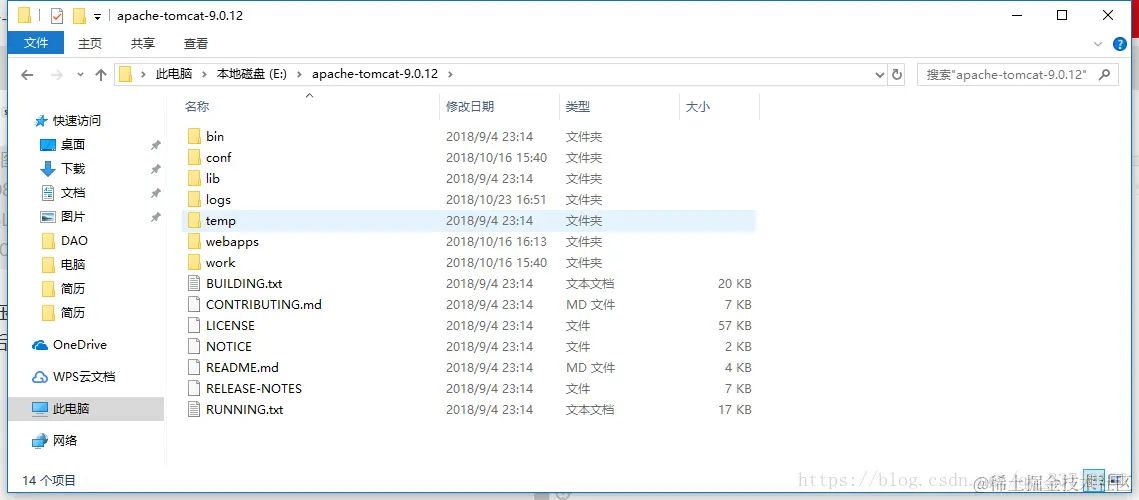Click the 57 KB size of LICENSE
This screenshot has height=500, width=1139.
pyautogui.click(x=735, y=326)
